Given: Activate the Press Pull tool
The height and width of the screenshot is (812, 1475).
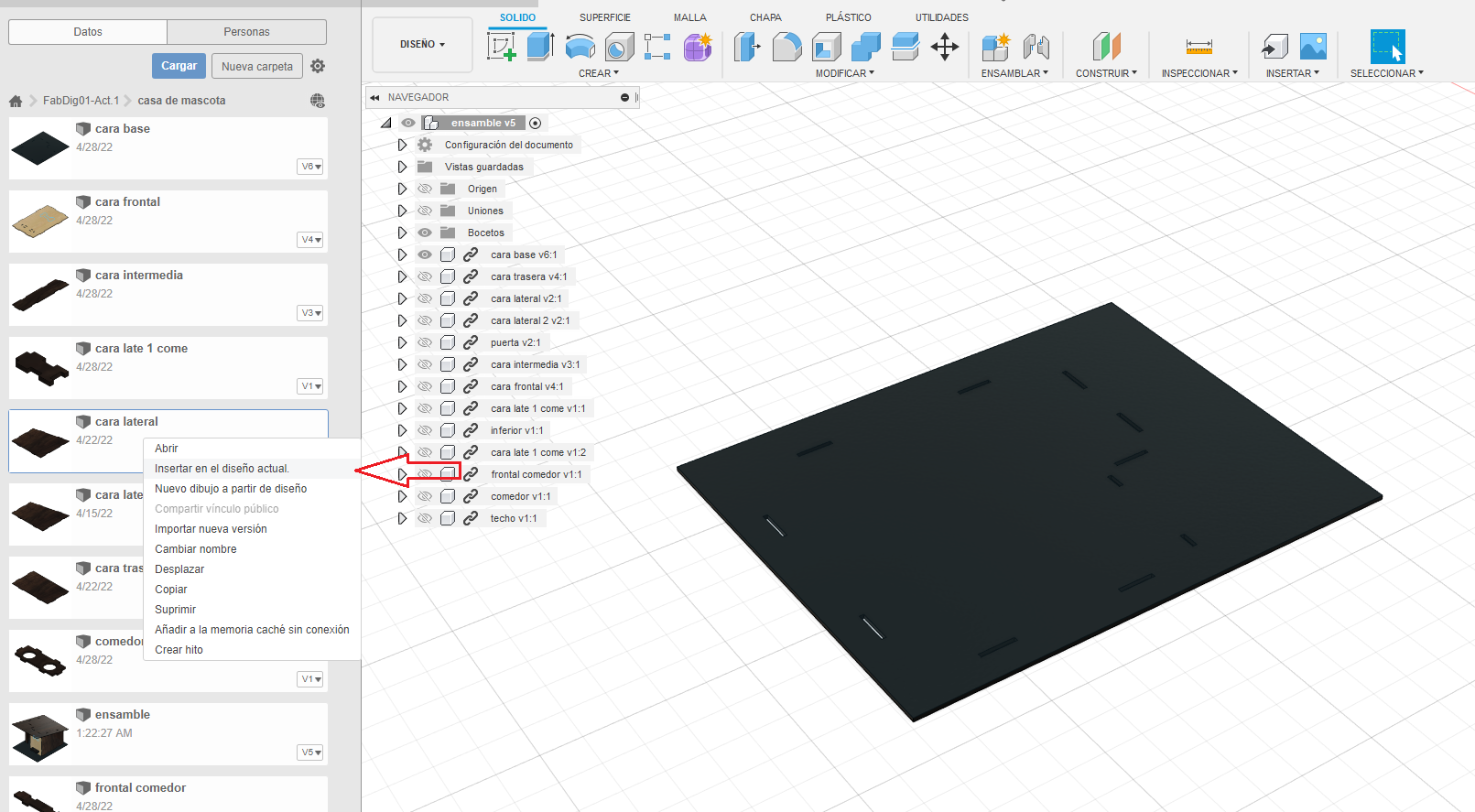Looking at the screenshot, I should 747,46.
